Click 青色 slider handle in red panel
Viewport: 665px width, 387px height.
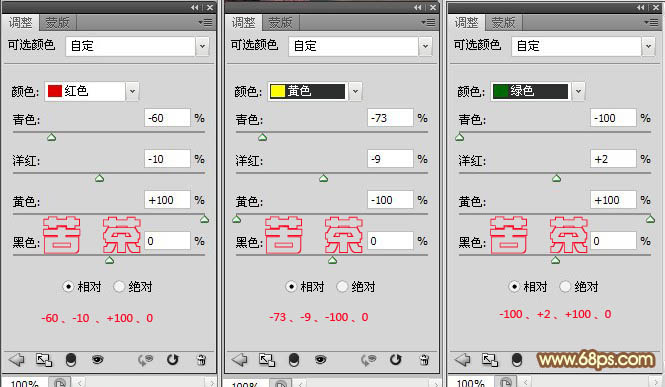point(51,137)
